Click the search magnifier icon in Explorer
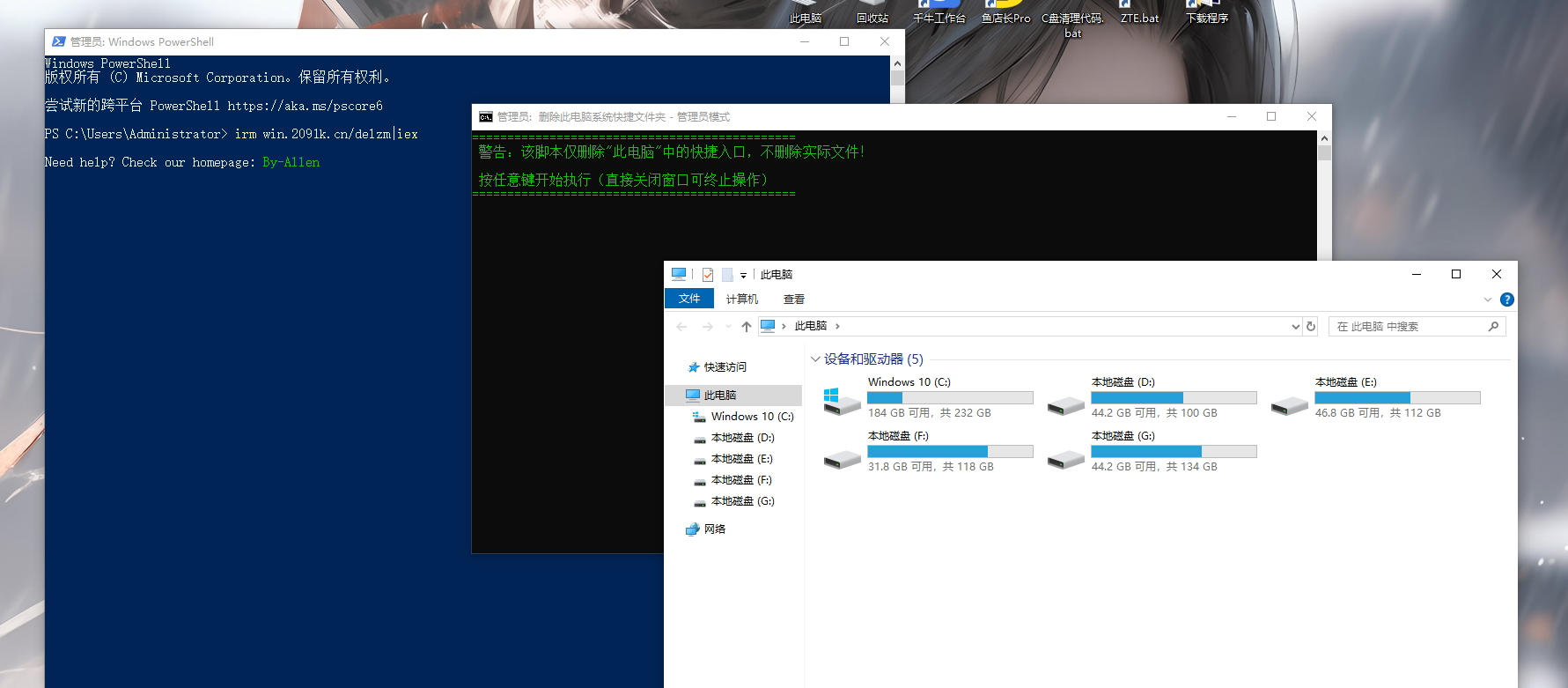This screenshot has height=688, width=1568. pos(1493,327)
